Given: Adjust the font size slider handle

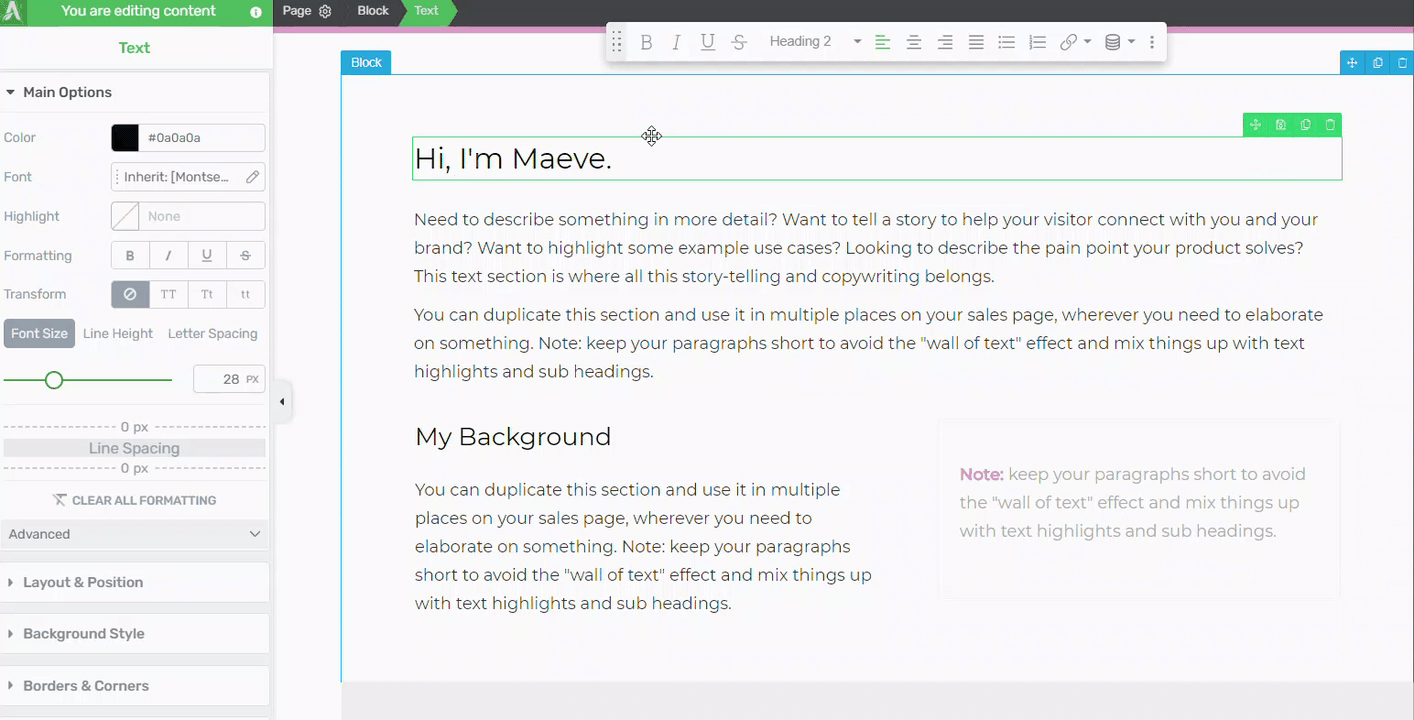Looking at the screenshot, I should click(x=54, y=380).
